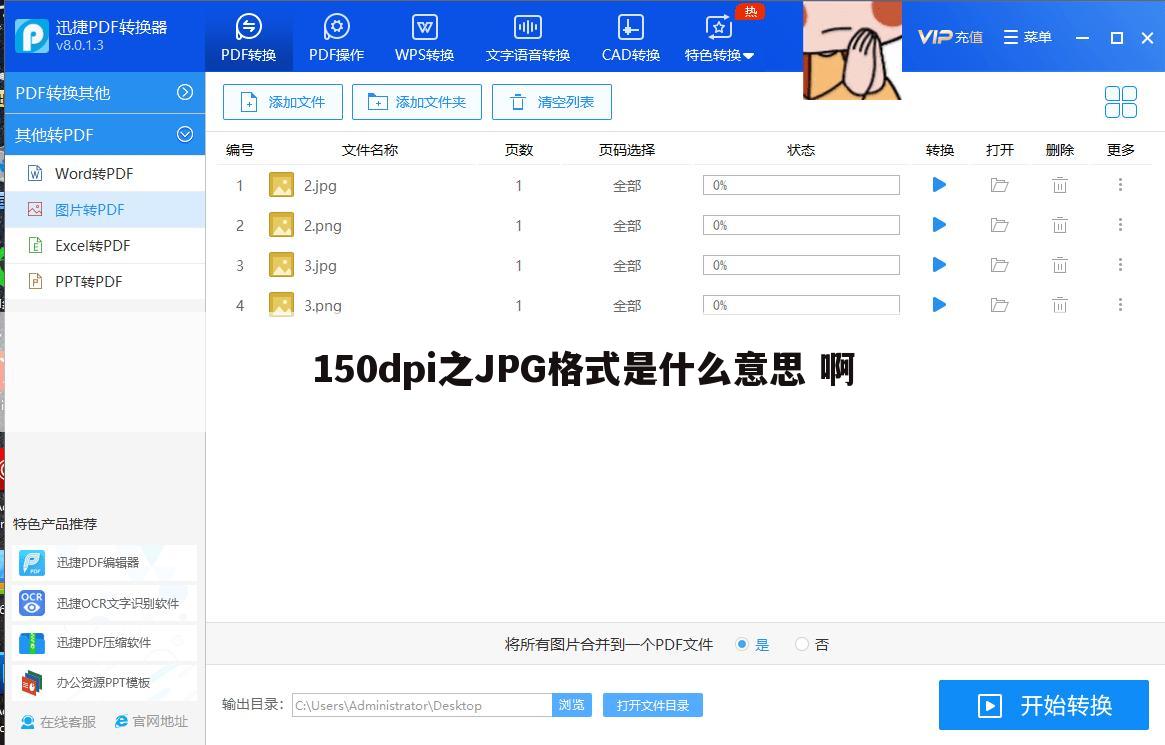Click page selection 全部 for 3.jpg

tap(627, 266)
